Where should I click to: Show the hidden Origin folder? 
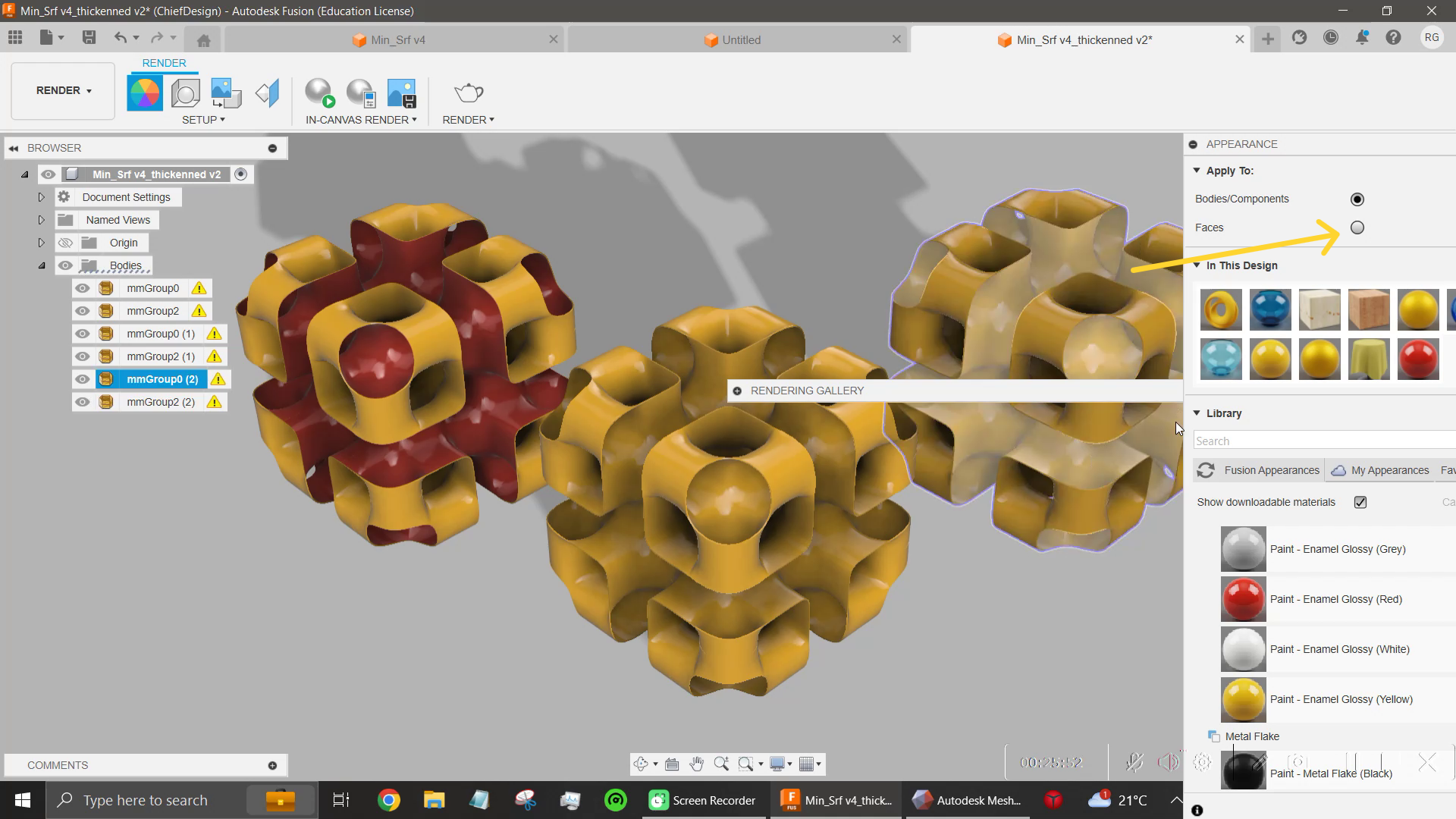66,243
